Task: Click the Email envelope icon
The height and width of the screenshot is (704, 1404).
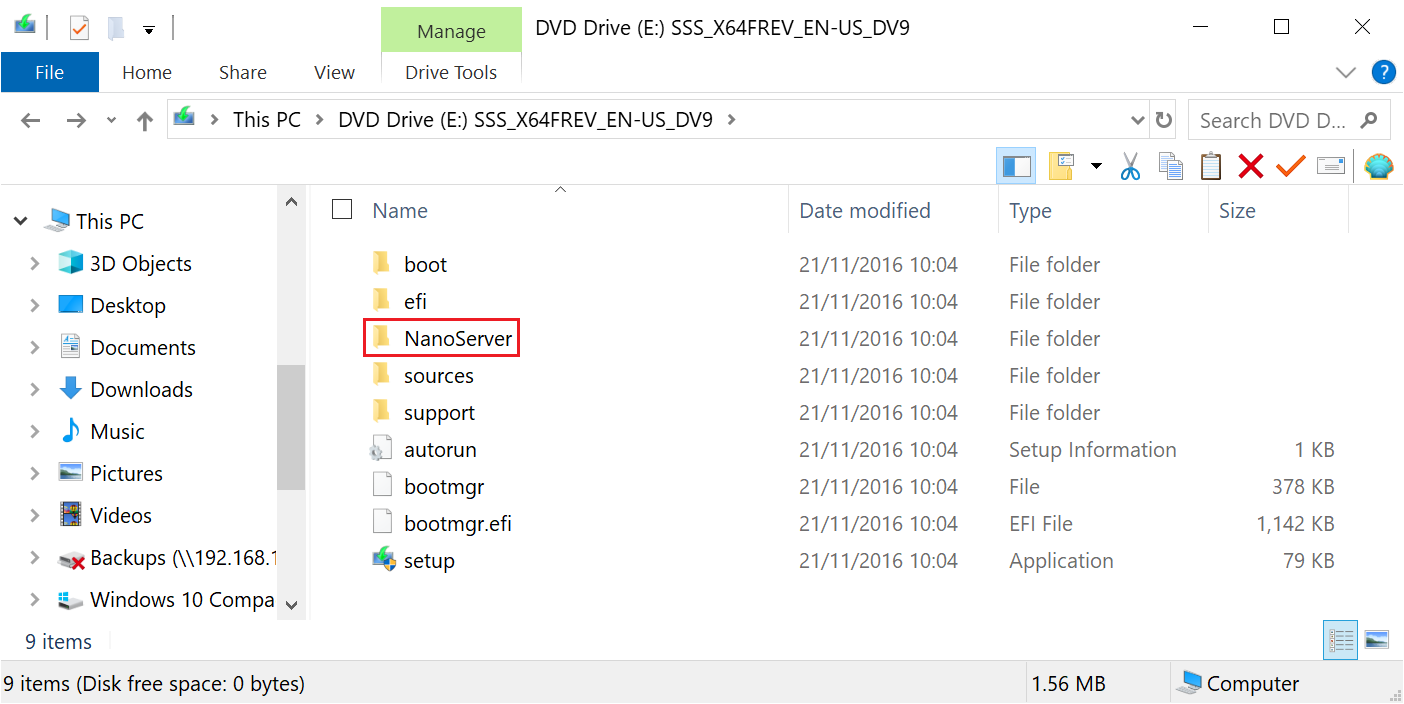Action: tap(1330, 166)
